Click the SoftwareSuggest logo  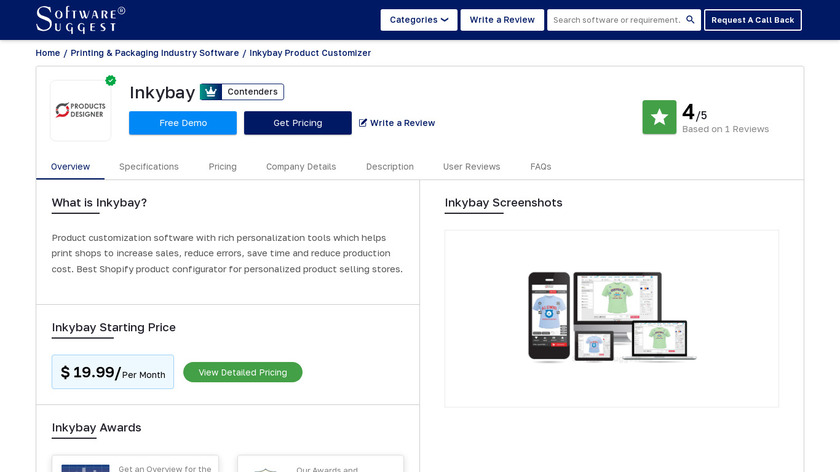click(80, 20)
